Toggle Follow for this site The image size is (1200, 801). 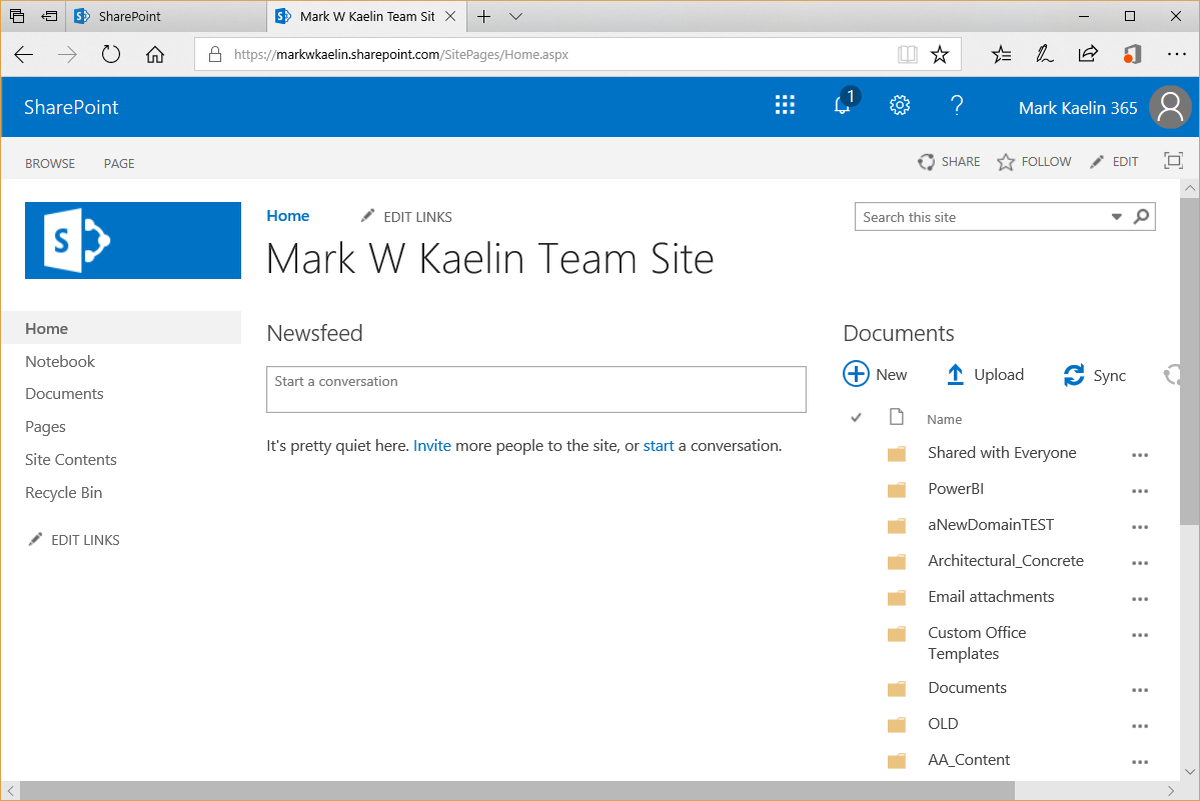pos(1033,161)
